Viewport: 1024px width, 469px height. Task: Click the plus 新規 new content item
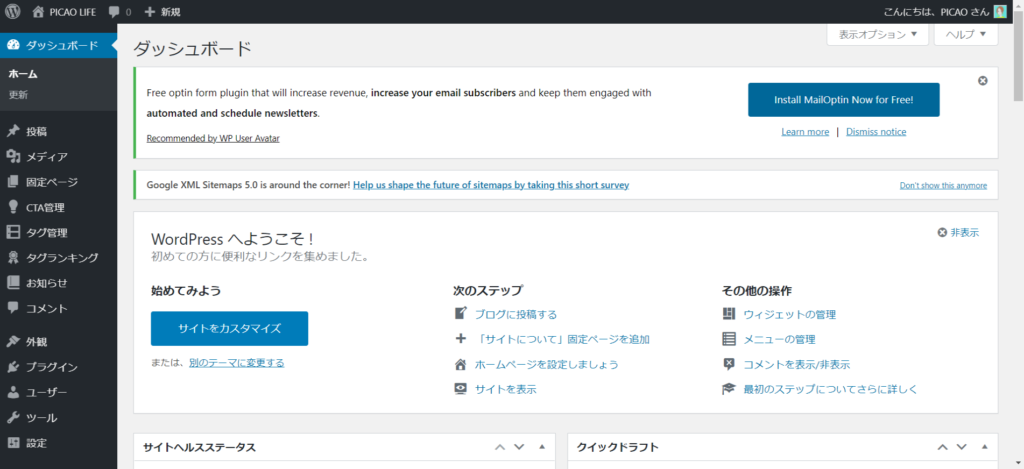(x=162, y=12)
